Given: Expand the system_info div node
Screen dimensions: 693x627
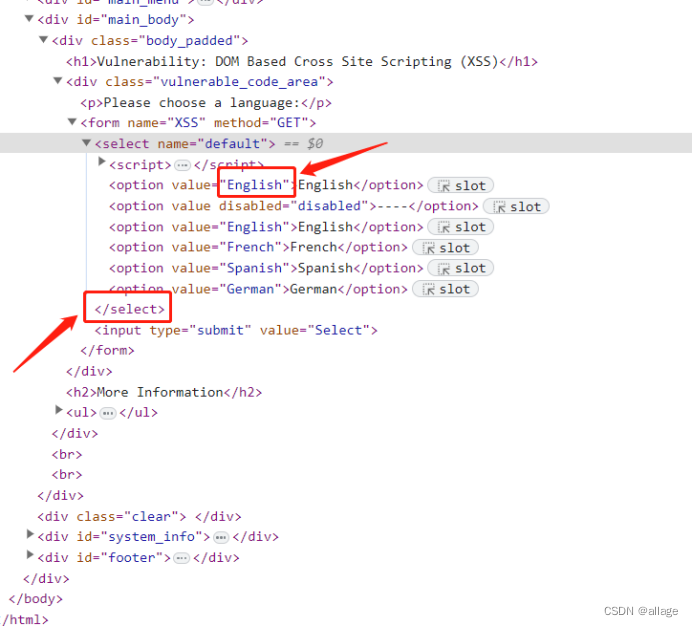Looking at the screenshot, I should click(30, 534).
